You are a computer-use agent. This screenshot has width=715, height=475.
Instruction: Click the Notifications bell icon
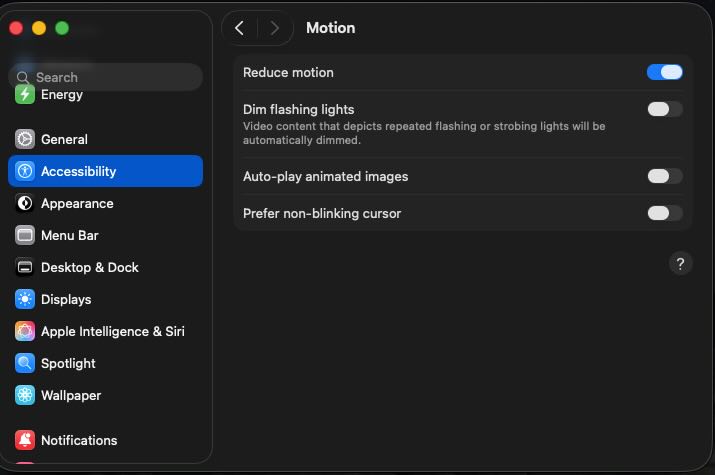click(x=25, y=440)
